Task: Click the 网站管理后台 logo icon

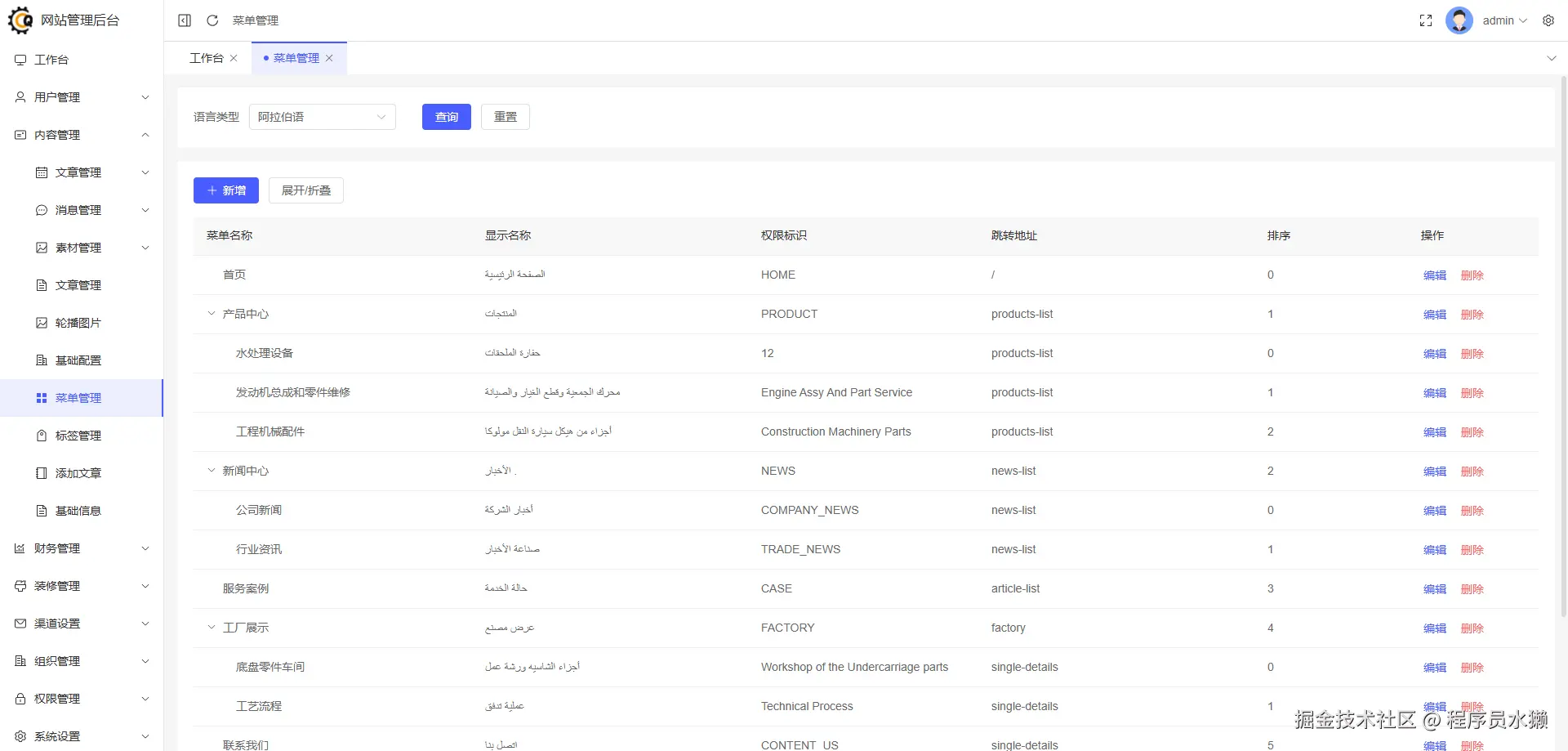Action: click(x=20, y=20)
